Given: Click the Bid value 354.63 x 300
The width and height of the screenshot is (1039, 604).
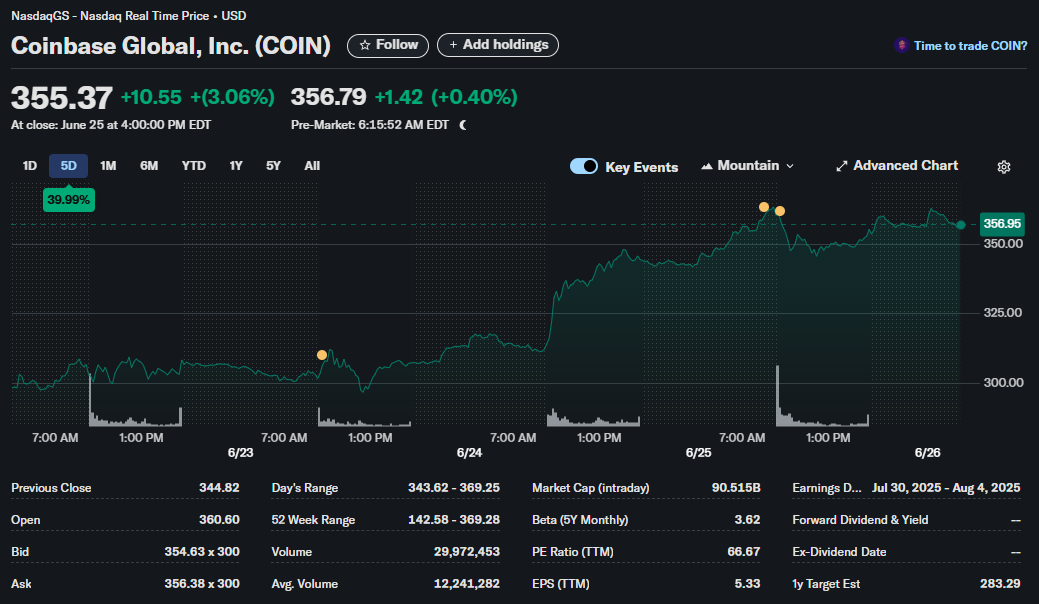Looking at the screenshot, I should coord(202,552).
